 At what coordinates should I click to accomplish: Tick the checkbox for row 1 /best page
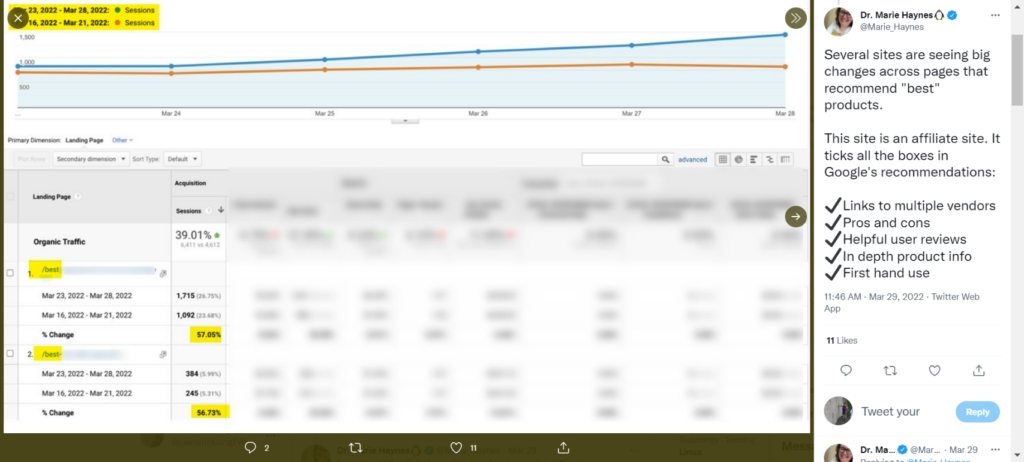(10, 273)
